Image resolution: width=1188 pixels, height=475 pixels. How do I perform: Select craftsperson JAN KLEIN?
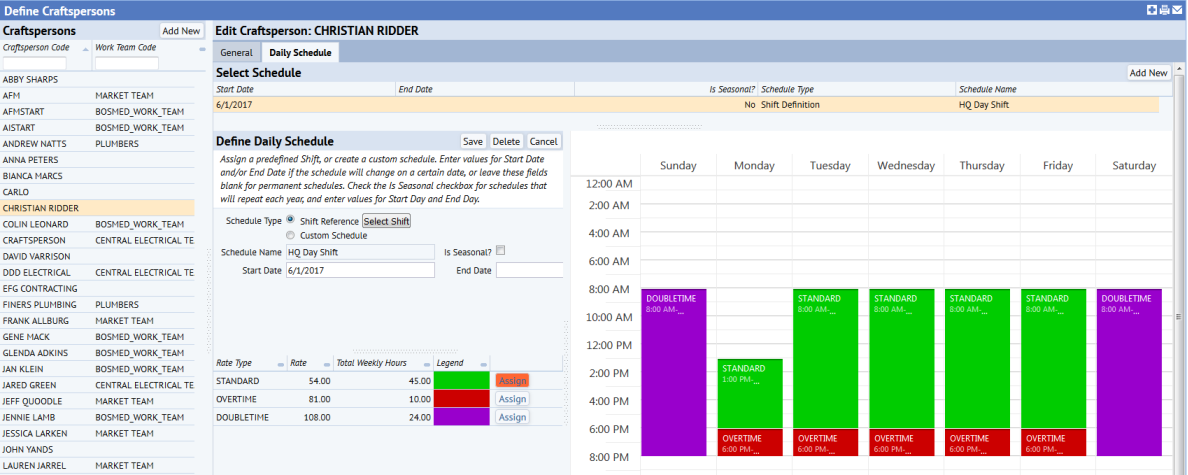[x=97, y=369]
